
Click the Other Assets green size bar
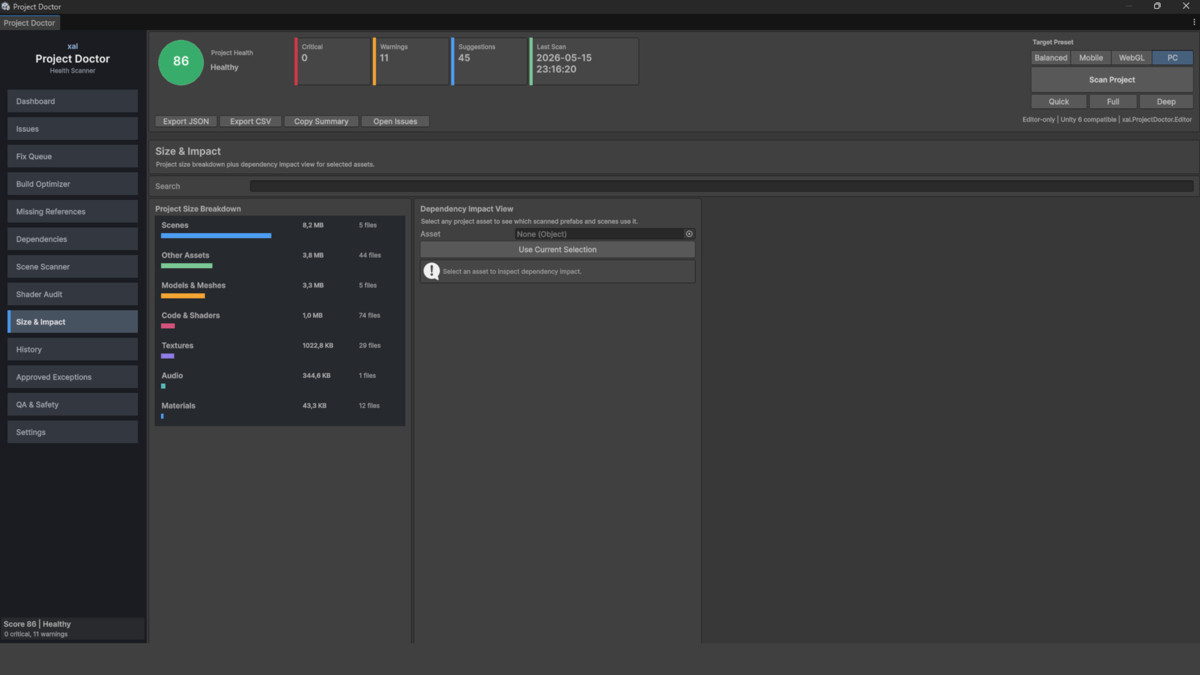(x=187, y=266)
